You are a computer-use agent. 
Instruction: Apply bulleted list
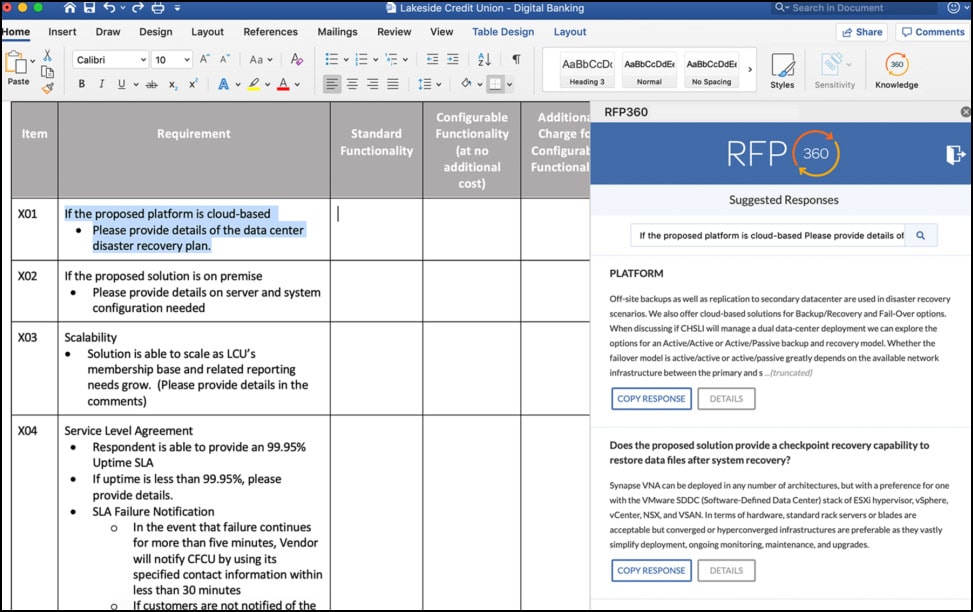[331, 59]
